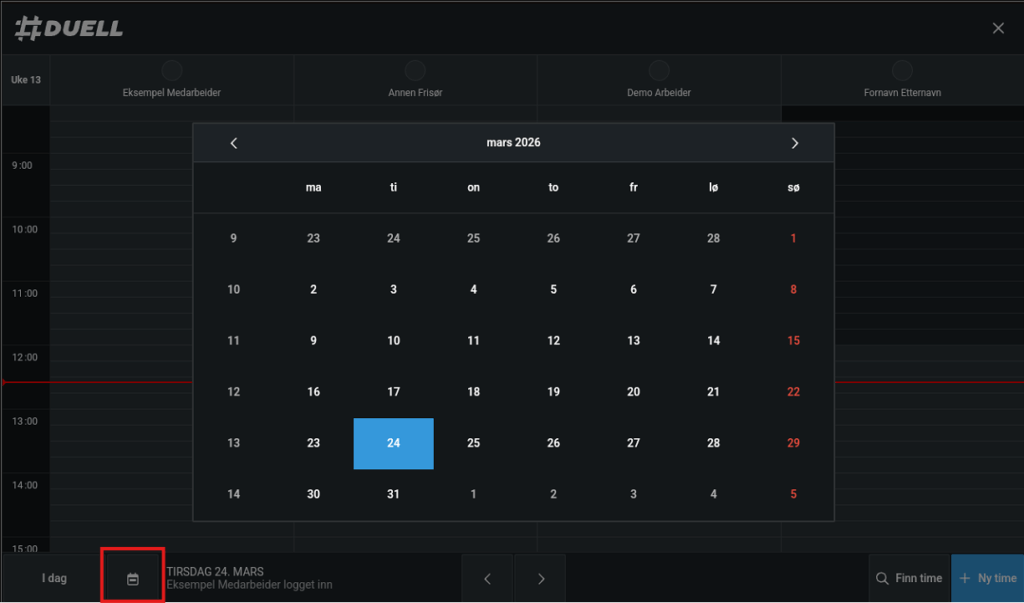
Task: Click Demo Arbeider avatar circle
Action: (x=659, y=70)
